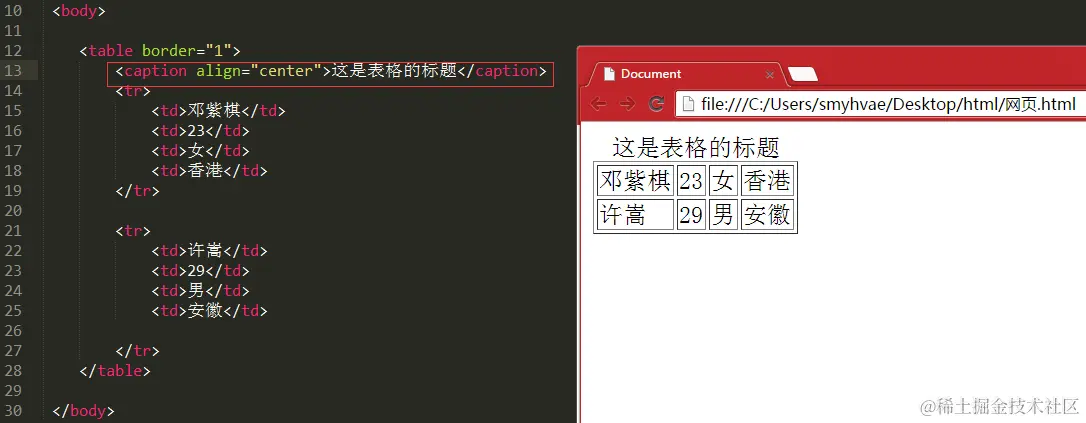Open a new browser tab
The height and width of the screenshot is (423, 1086).
pos(803,75)
